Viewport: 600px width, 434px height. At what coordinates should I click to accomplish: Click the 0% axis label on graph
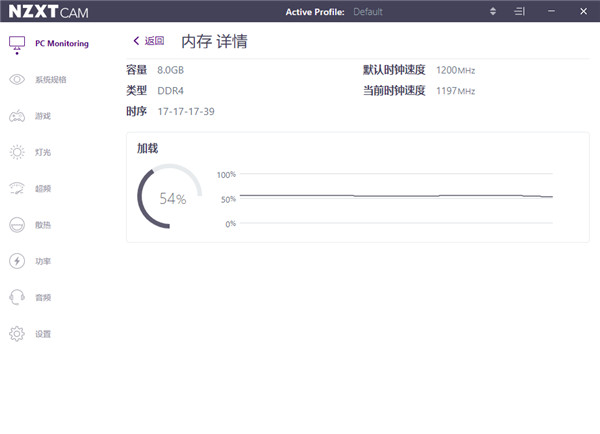(230, 224)
